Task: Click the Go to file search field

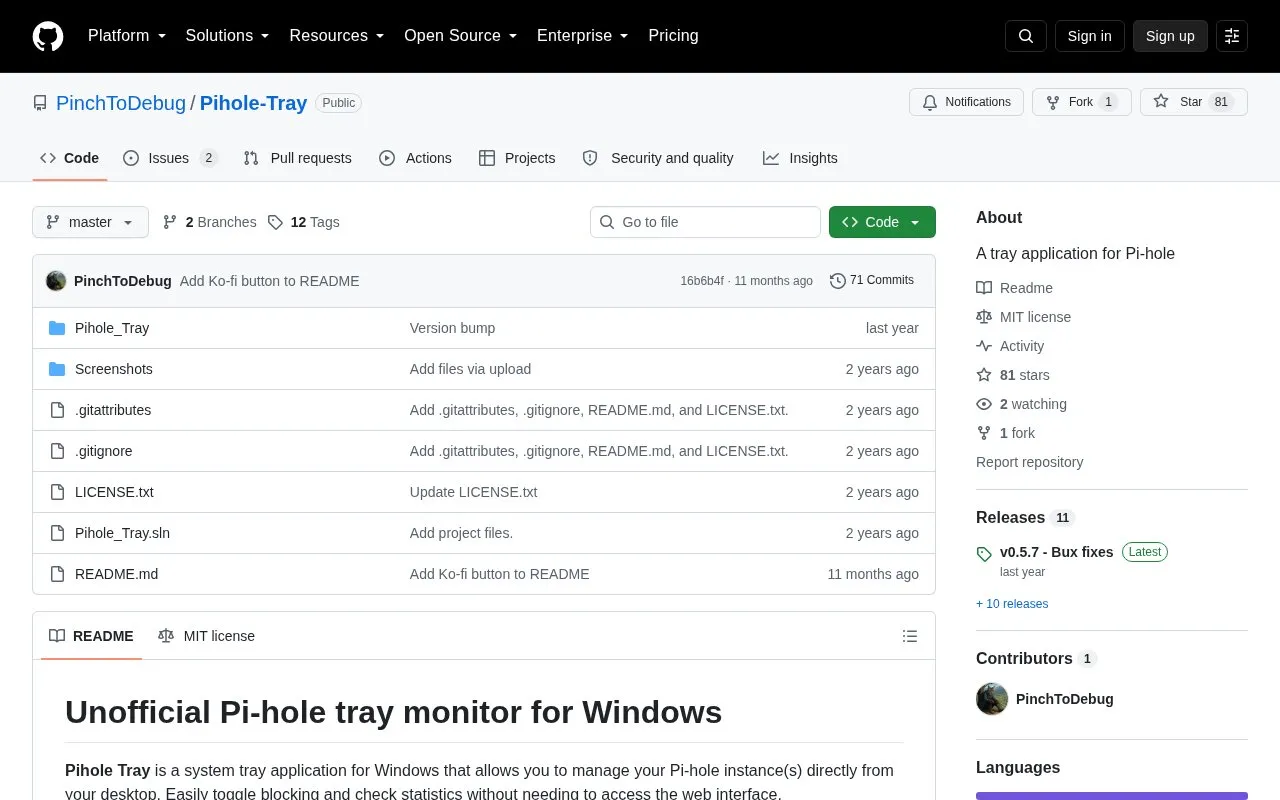Action: pos(705,222)
